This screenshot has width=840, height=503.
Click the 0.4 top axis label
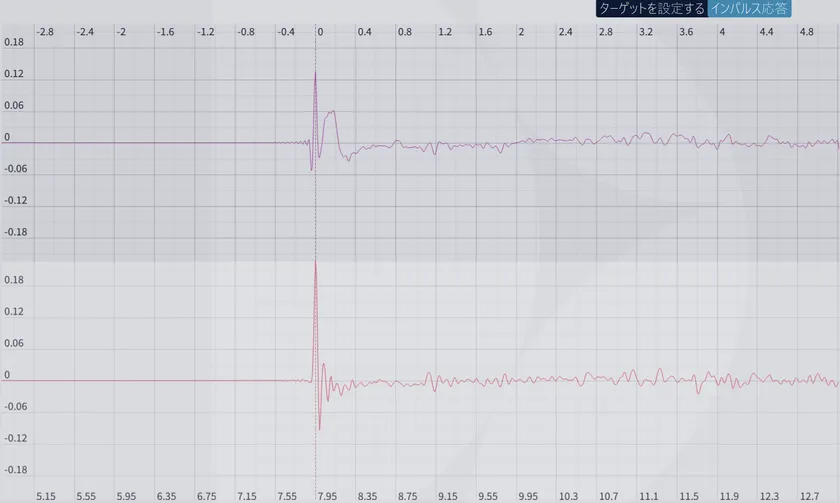pos(364,32)
